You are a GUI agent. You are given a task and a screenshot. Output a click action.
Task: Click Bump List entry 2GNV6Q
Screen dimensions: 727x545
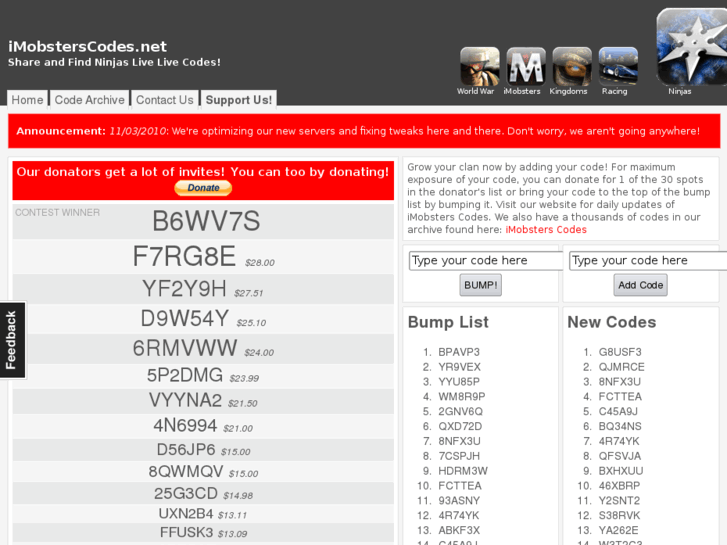coord(460,411)
